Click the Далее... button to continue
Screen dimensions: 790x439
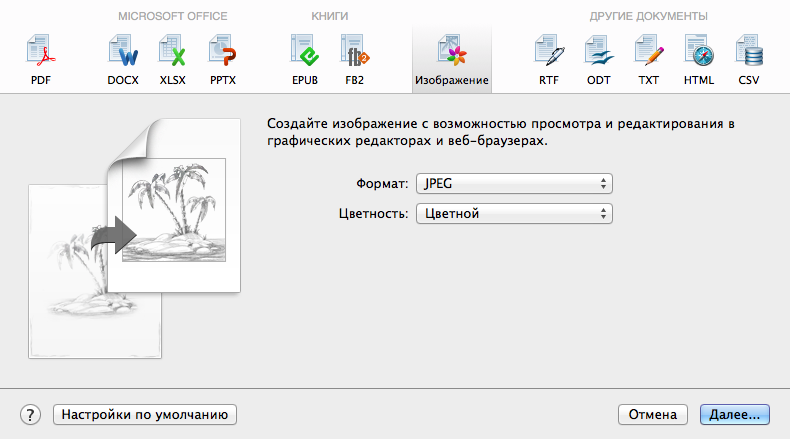[733, 414]
